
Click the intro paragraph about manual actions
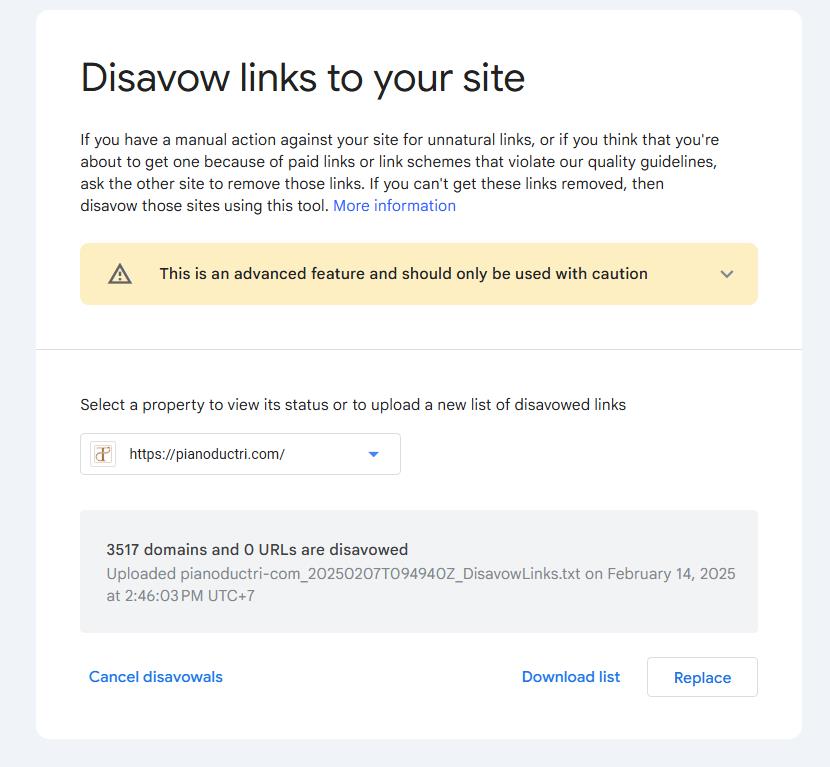(399, 140)
